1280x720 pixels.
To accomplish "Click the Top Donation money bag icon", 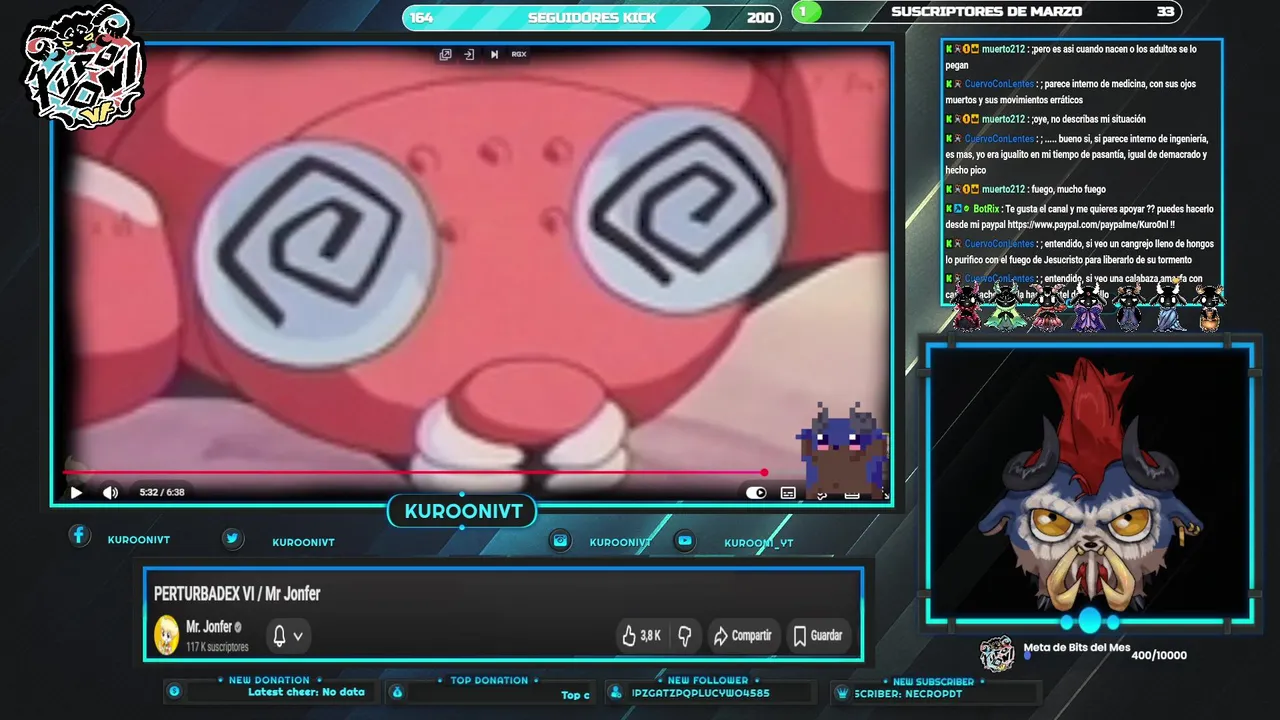I will point(397,691).
